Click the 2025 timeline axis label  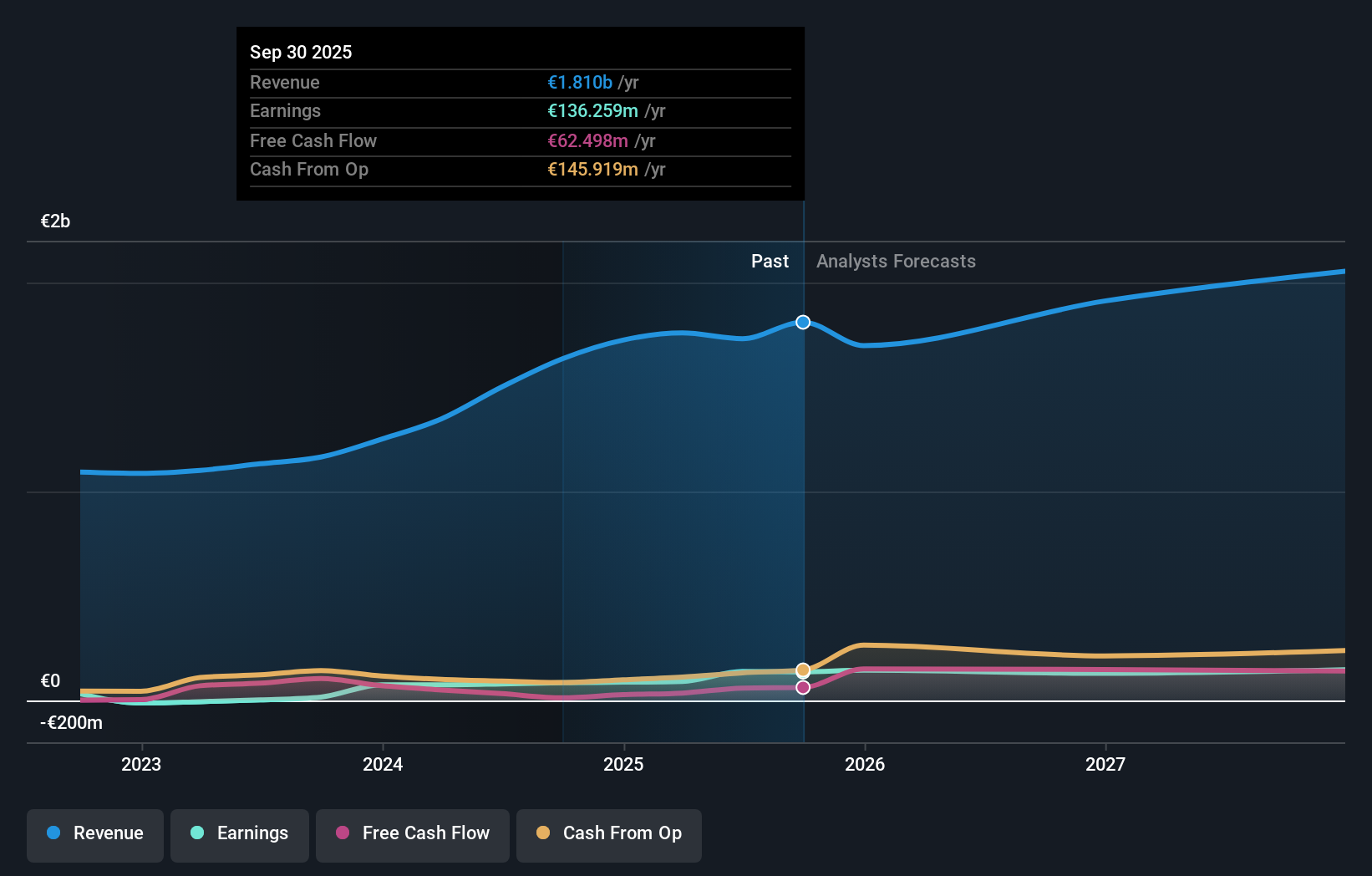[x=624, y=764]
